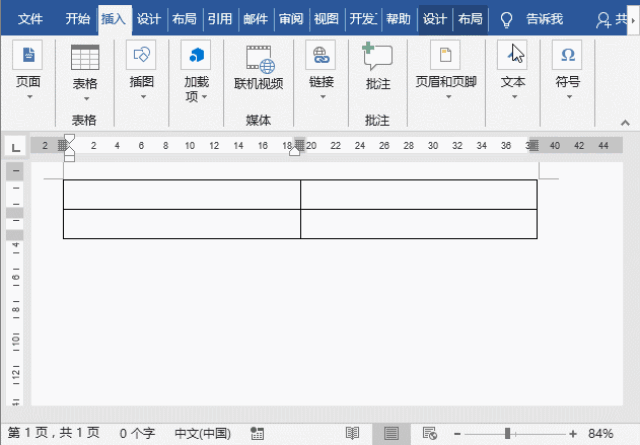Open the 插图 illustrations icon
This screenshot has height=445, width=640.
tap(141, 55)
